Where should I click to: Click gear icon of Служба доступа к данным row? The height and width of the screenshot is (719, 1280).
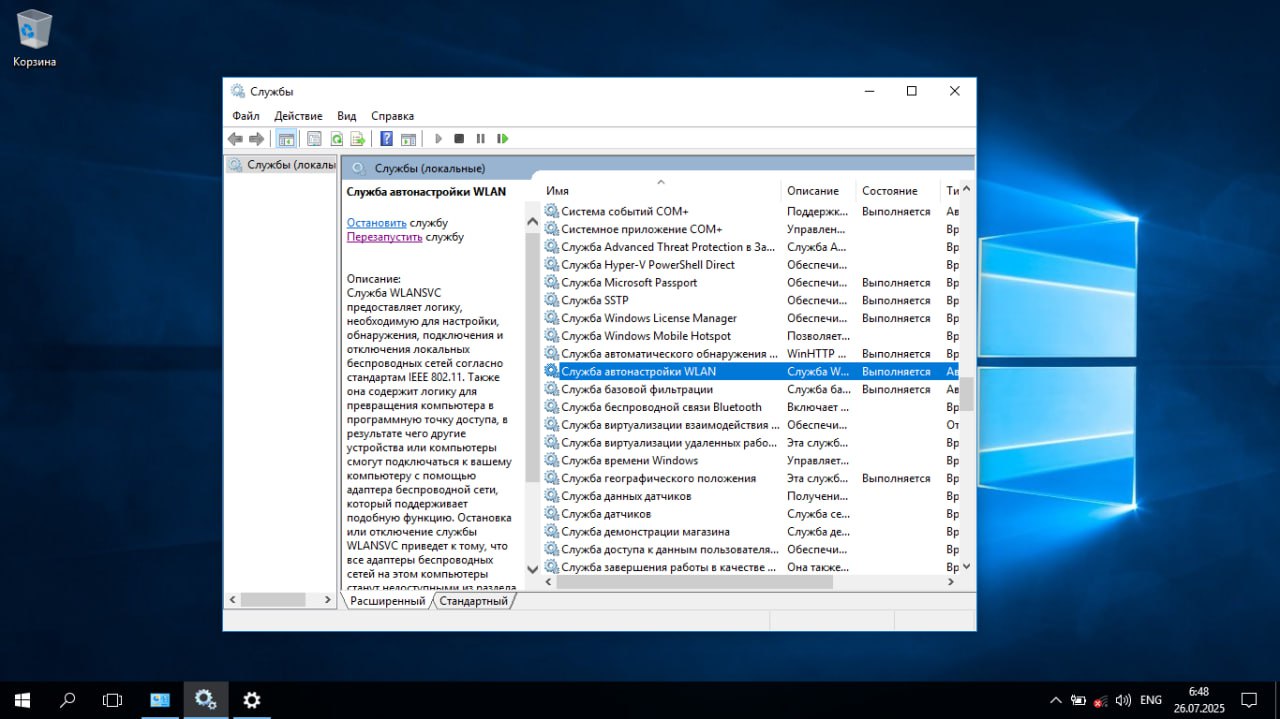click(x=551, y=550)
